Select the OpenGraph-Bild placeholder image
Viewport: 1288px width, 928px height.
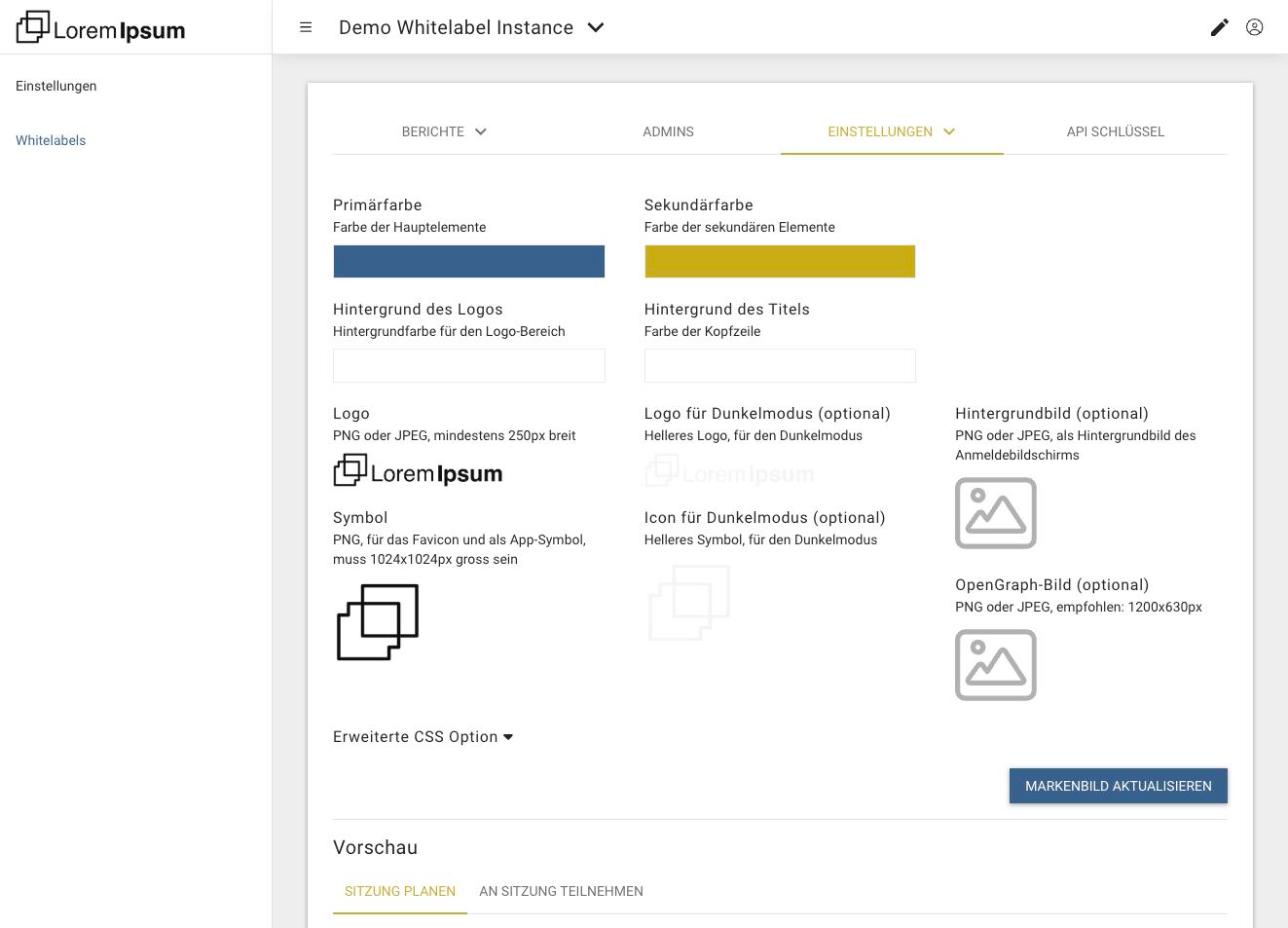coord(995,665)
